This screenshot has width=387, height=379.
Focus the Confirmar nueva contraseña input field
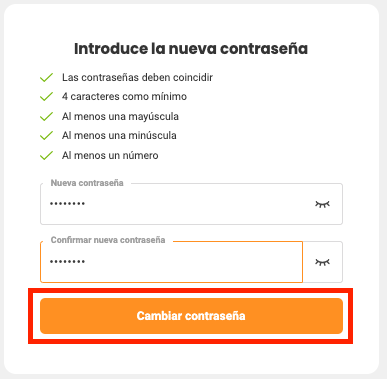coord(171,262)
